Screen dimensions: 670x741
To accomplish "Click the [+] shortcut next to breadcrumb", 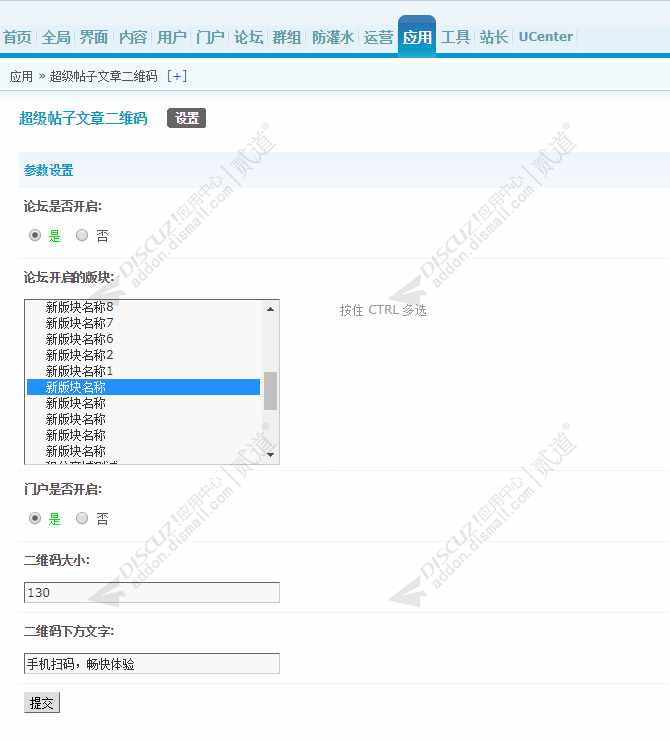I will pos(177,76).
